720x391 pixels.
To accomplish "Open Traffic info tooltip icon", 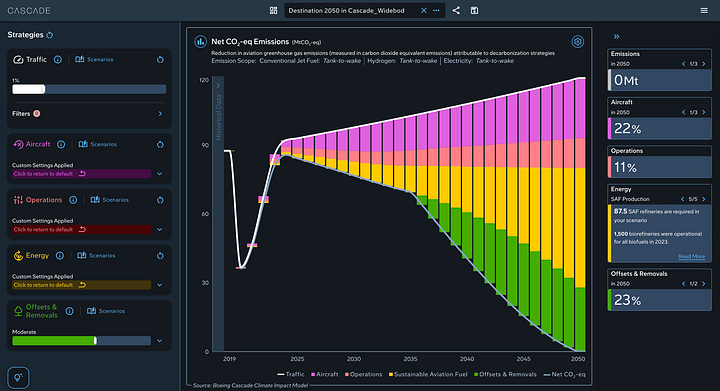I will pyautogui.click(x=58, y=59).
